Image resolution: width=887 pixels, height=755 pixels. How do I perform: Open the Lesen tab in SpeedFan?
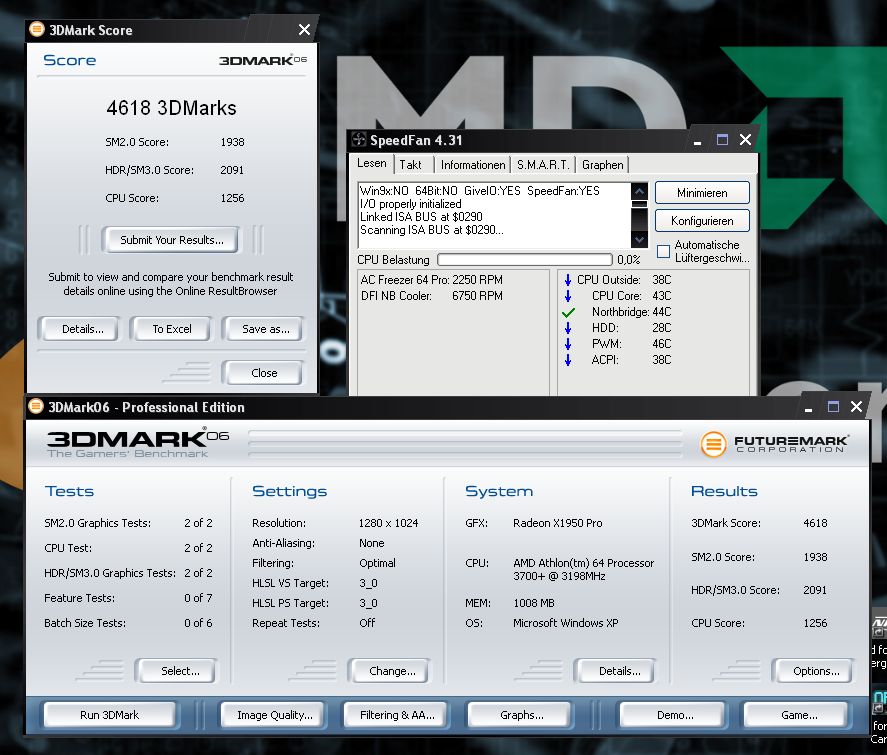coord(372,163)
